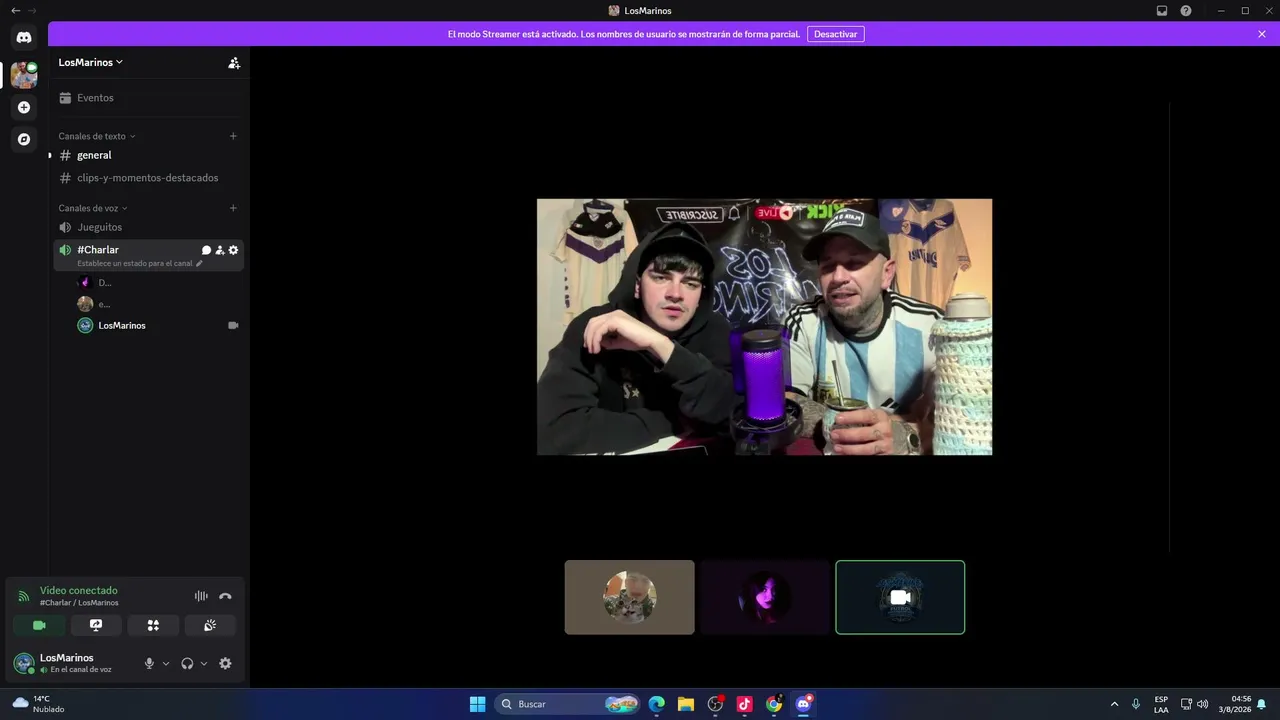The height and width of the screenshot is (720, 1280).
Task: Open the screen share button
Action: (x=96, y=625)
